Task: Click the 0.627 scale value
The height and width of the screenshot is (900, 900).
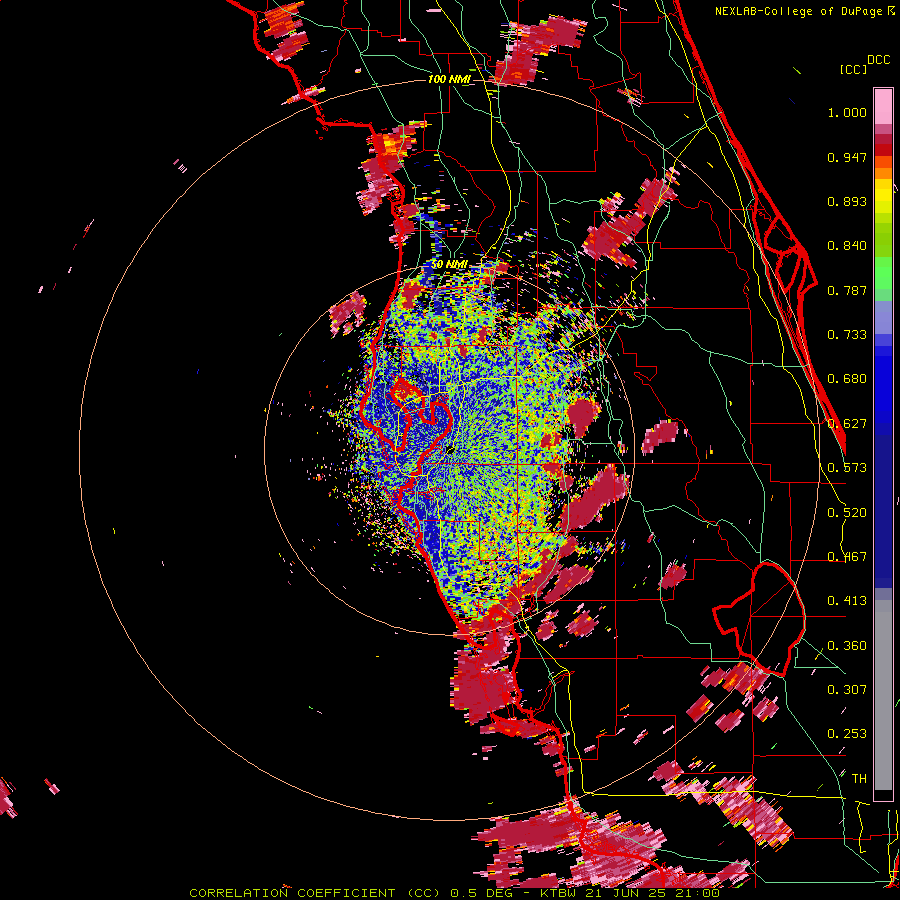Action: pos(847,424)
